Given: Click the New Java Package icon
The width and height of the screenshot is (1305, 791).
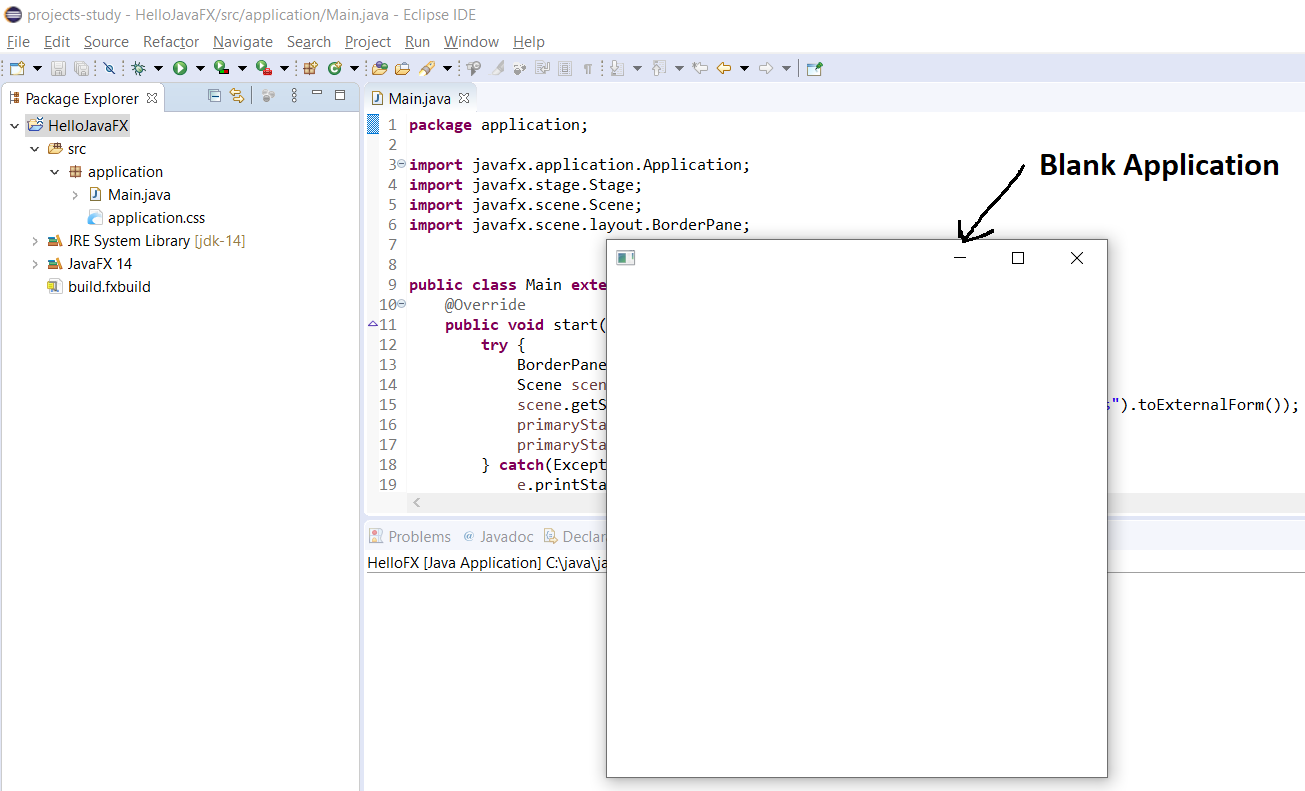Looking at the screenshot, I should tap(310, 68).
